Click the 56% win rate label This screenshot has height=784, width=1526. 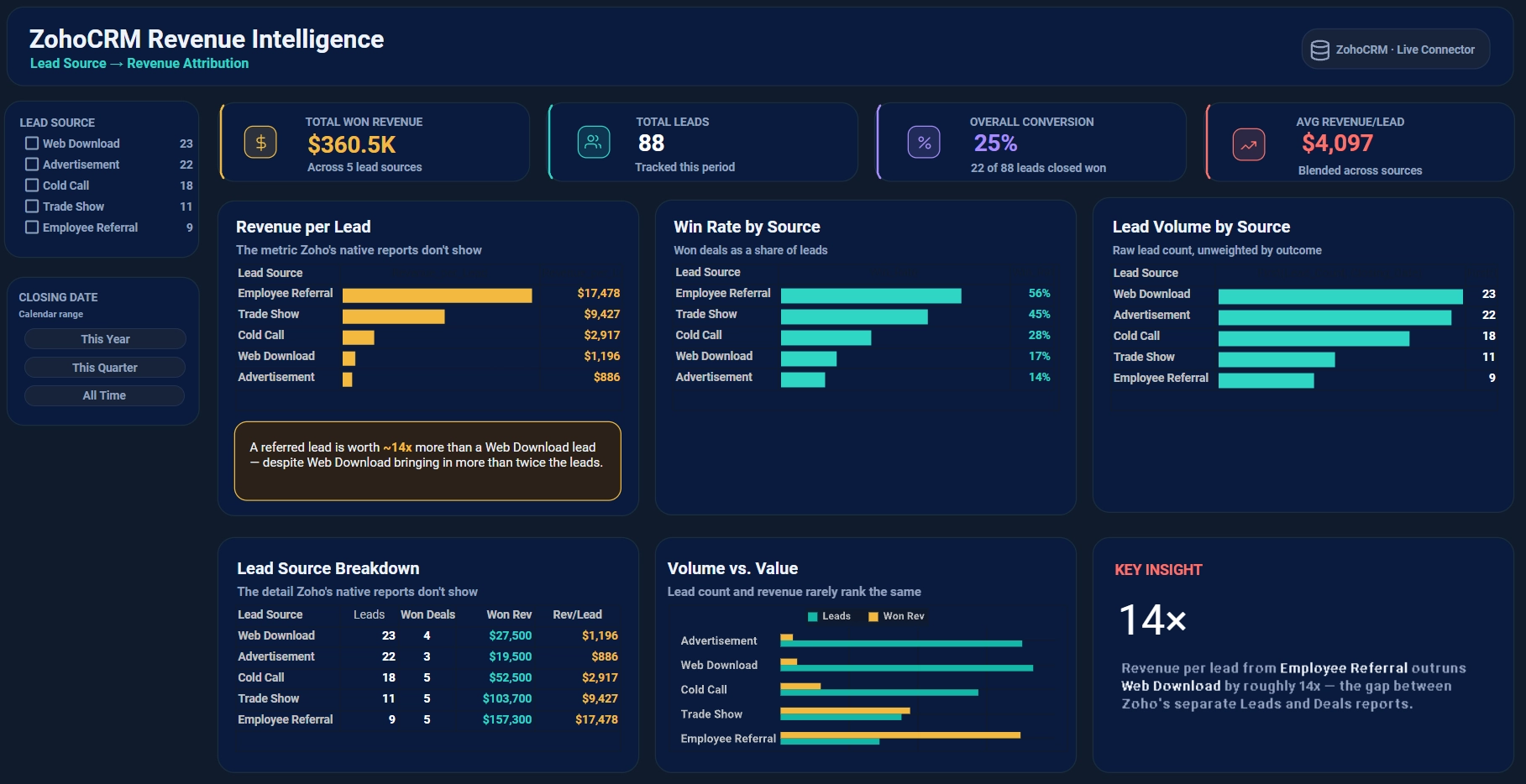1040,293
